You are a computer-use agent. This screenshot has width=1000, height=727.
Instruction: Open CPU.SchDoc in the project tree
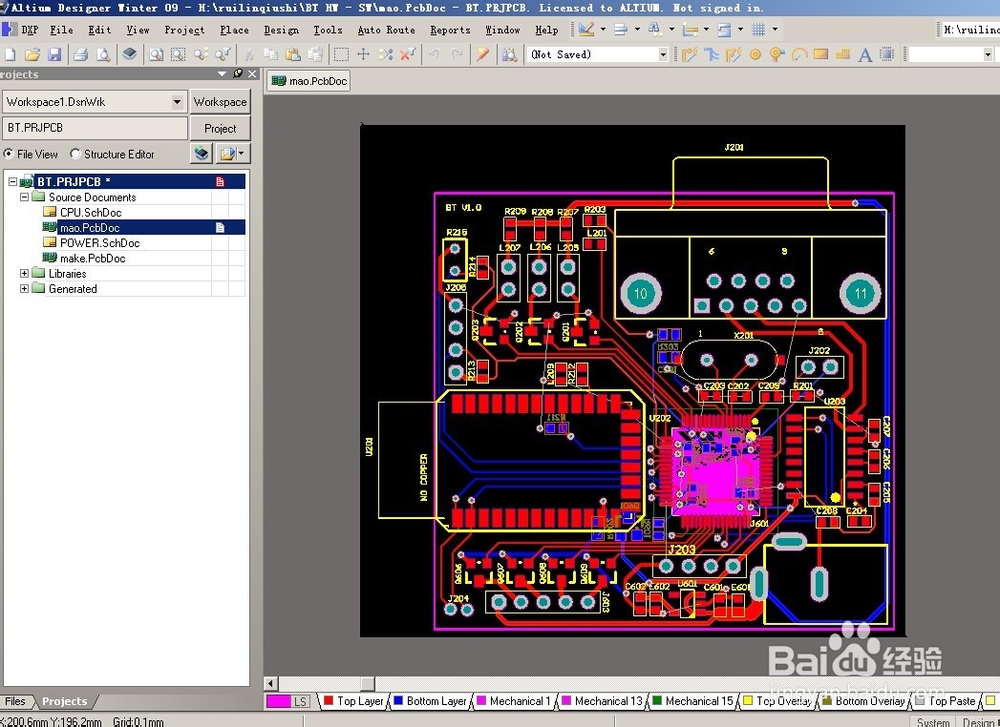(x=91, y=212)
